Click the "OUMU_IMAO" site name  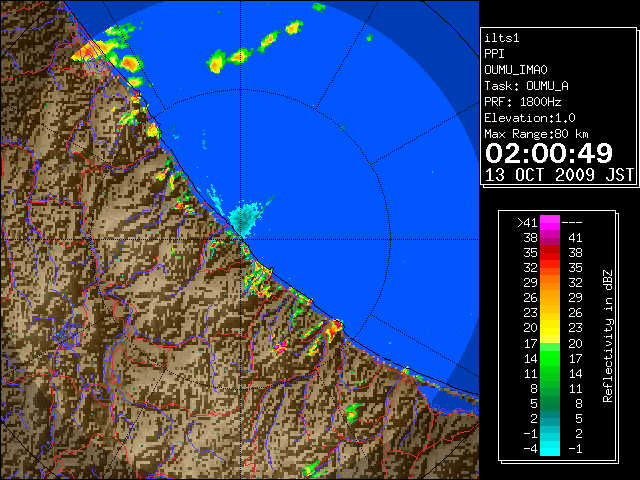pyautogui.click(x=516, y=70)
